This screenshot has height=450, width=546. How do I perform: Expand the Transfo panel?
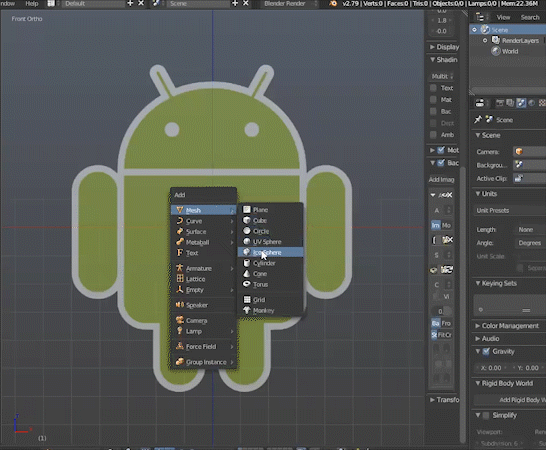coord(432,399)
